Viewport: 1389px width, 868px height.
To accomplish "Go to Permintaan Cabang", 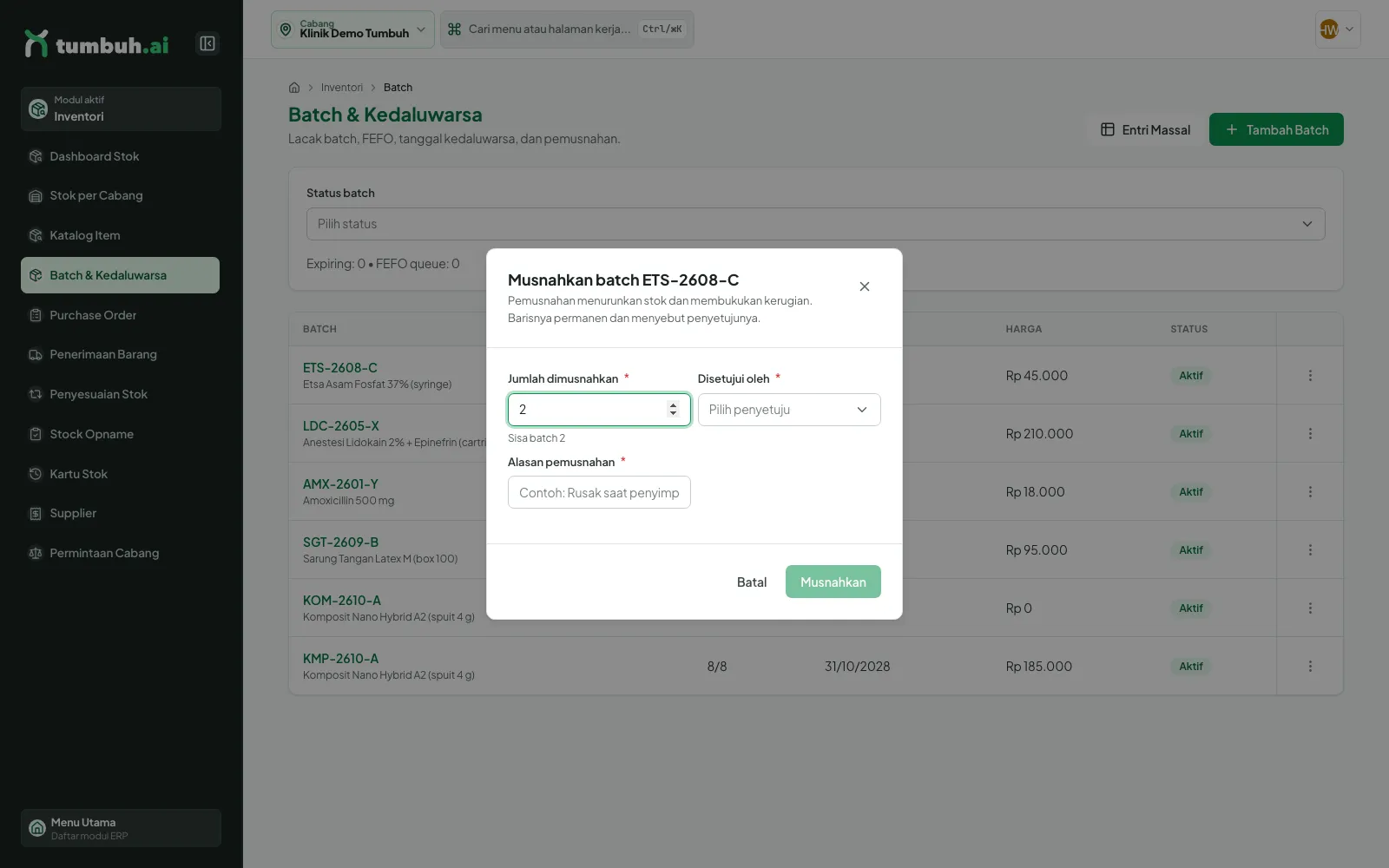I will 120,553.
